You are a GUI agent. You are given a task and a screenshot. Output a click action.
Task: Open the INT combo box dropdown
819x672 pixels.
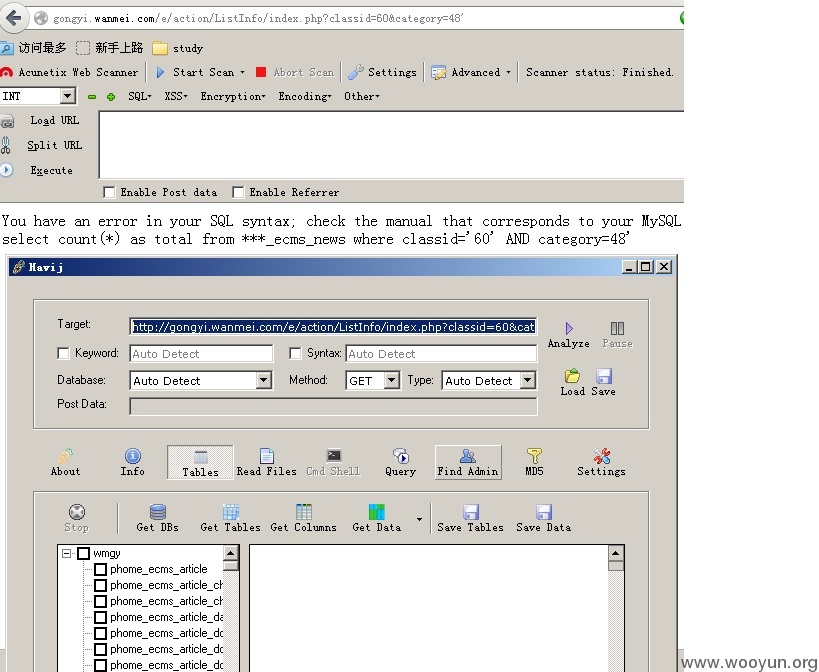tap(67, 96)
